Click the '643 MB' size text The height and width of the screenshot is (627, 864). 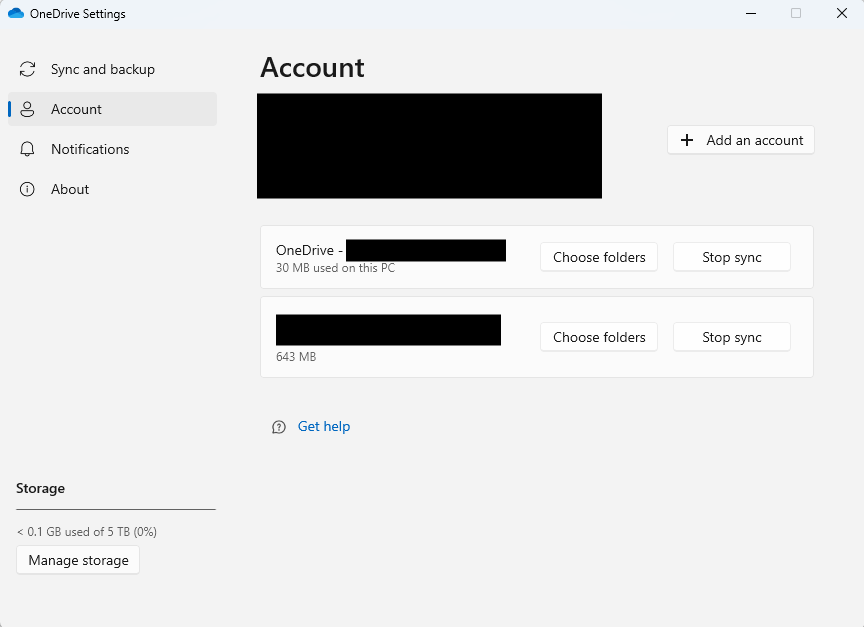click(296, 356)
